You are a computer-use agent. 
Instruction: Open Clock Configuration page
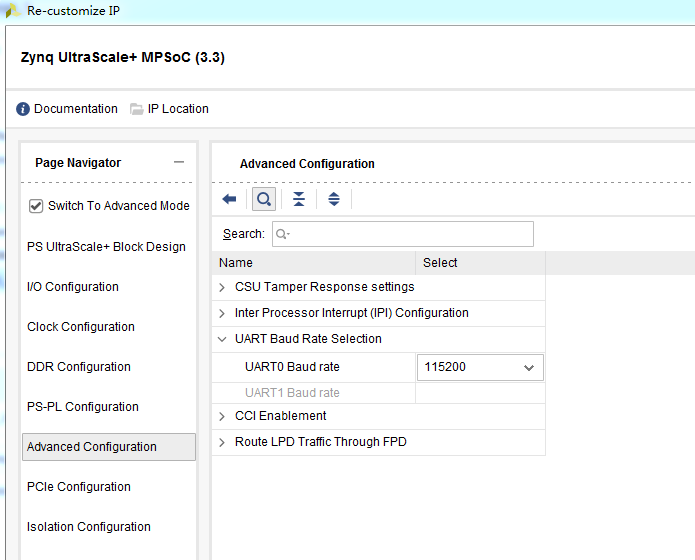[x=81, y=327]
